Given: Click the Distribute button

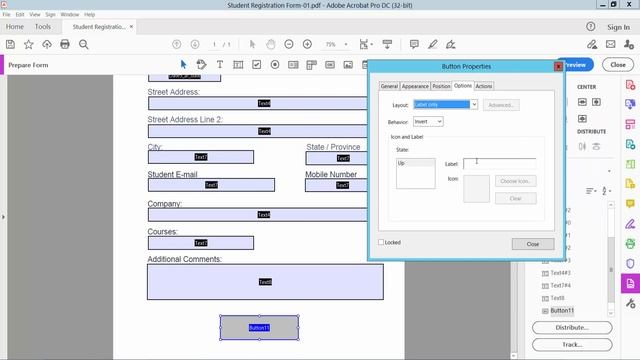Looking at the screenshot, I should pos(572,328).
